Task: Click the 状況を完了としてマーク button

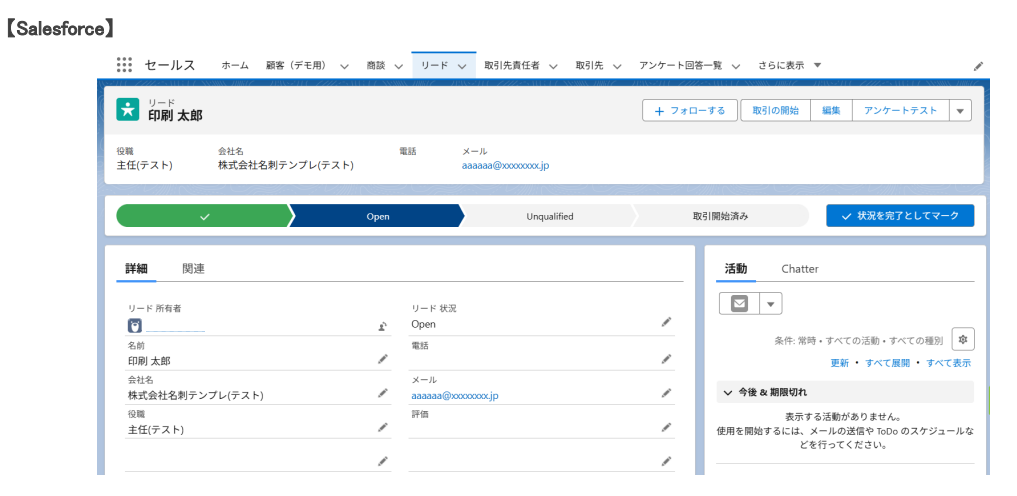Action: (900, 216)
